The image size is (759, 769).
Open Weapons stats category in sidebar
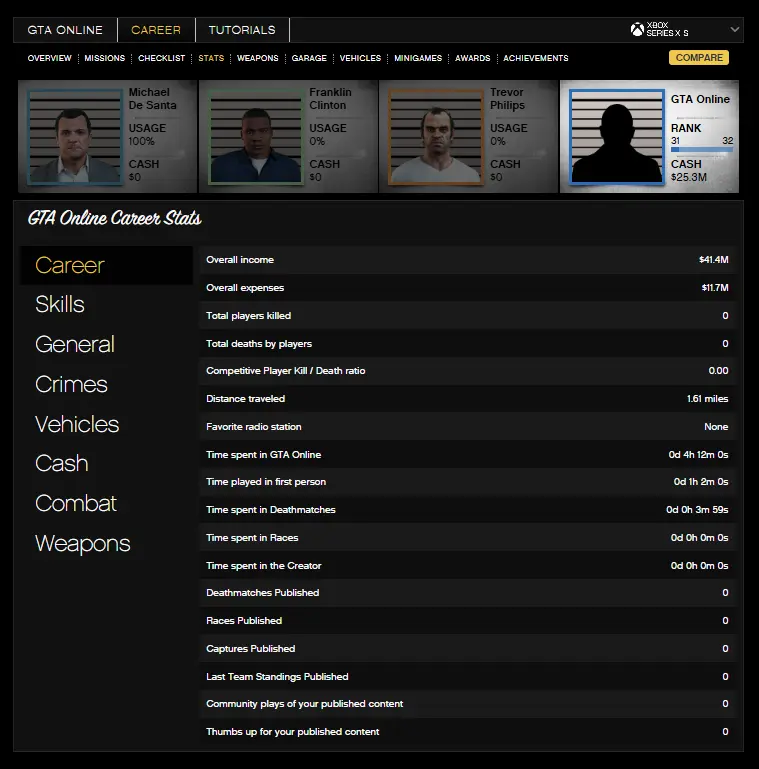(x=83, y=543)
